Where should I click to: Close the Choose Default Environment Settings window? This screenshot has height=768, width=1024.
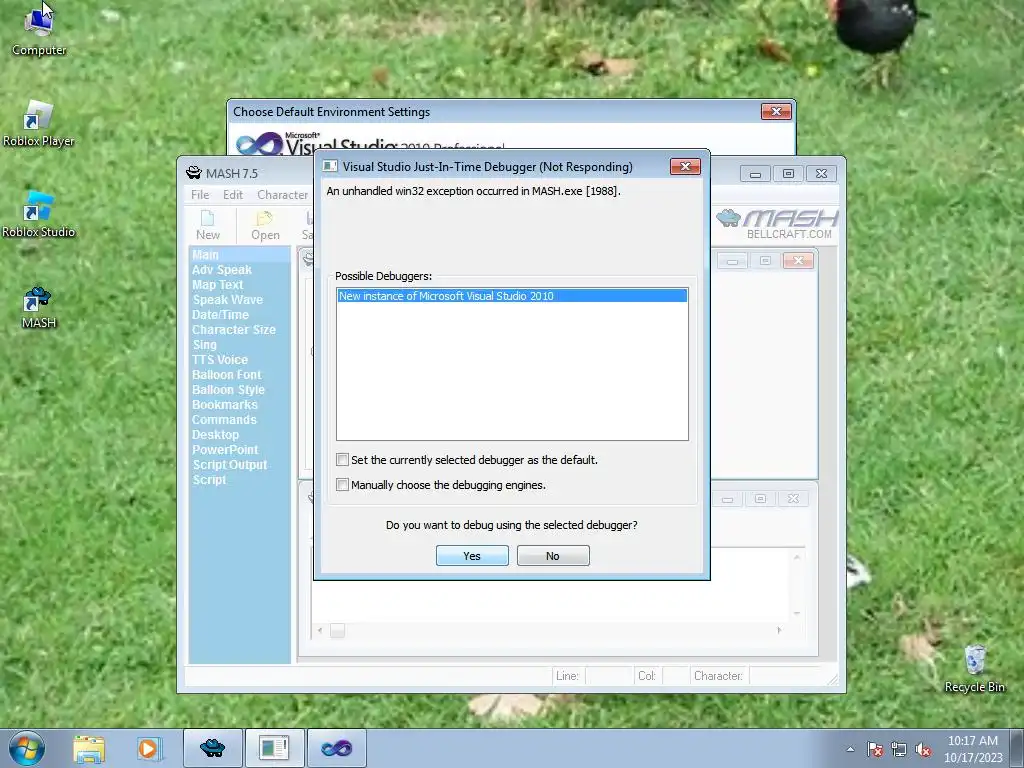(776, 112)
